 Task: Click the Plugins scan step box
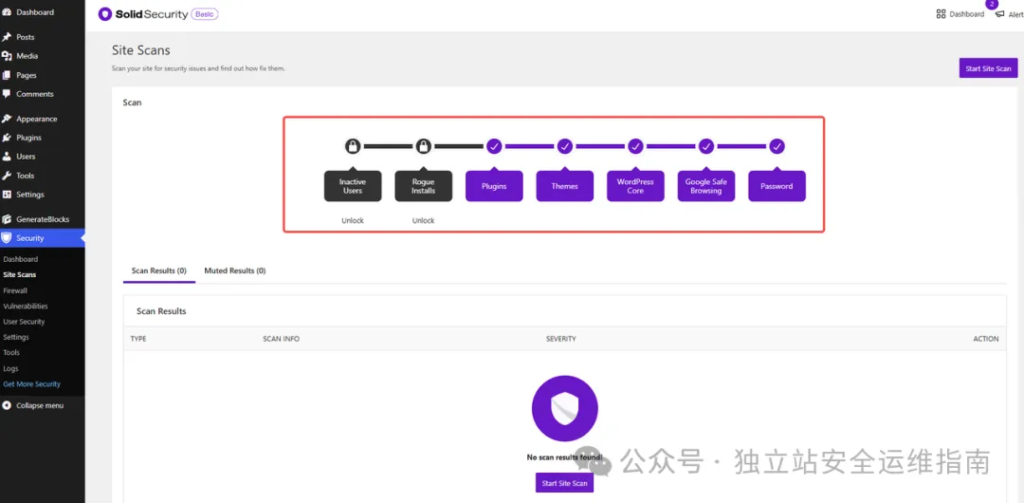(x=494, y=186)
